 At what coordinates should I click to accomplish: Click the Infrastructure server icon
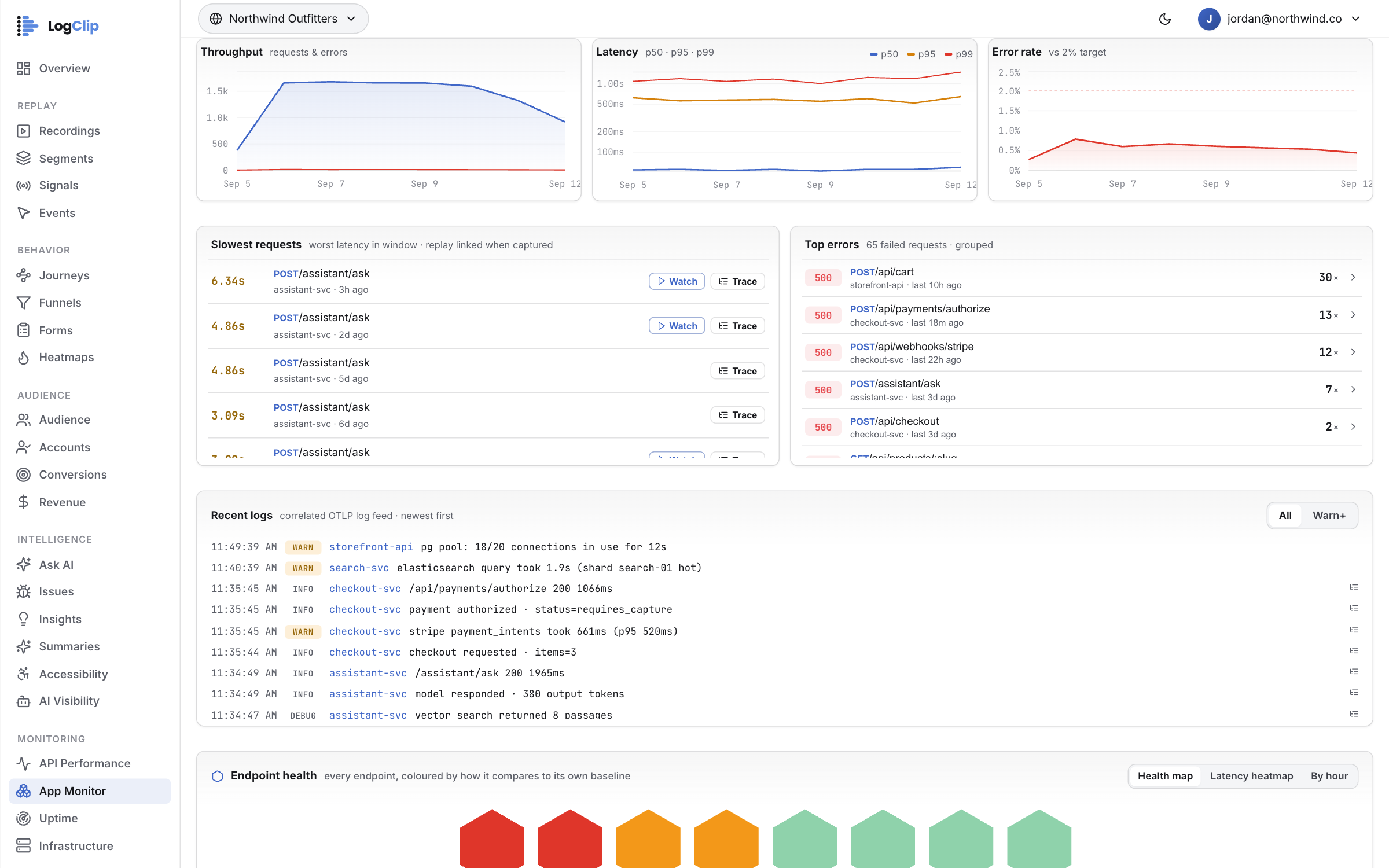23,845
